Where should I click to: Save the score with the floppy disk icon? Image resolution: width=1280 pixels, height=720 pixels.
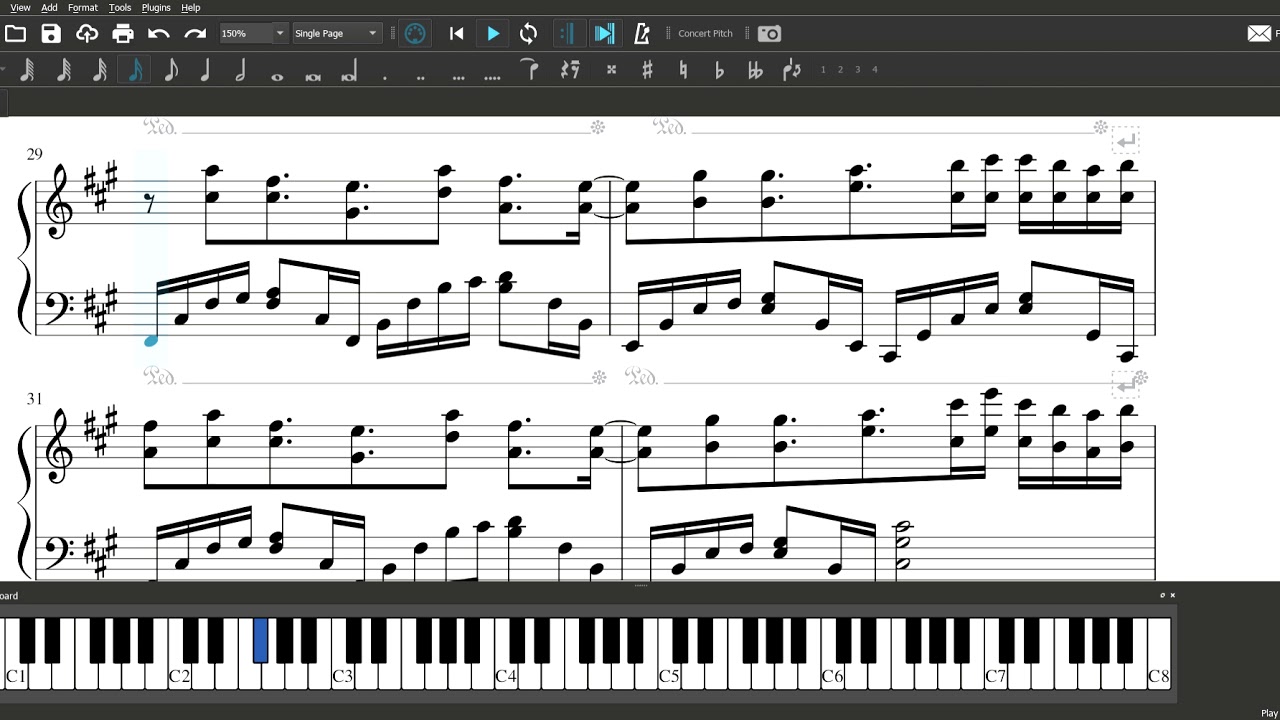[51, 33]
